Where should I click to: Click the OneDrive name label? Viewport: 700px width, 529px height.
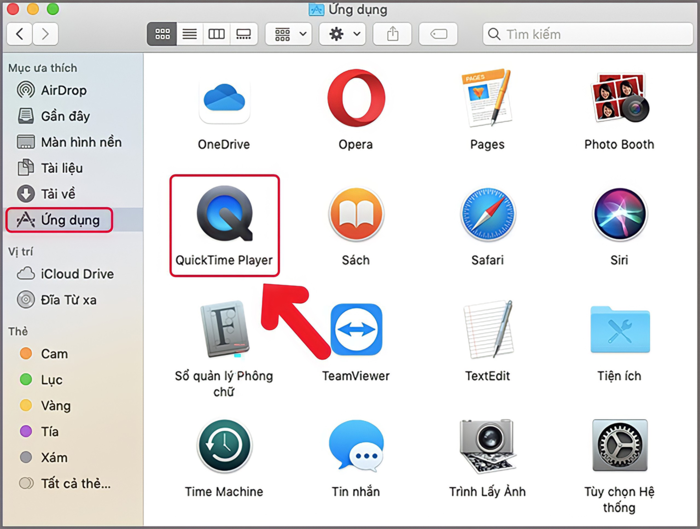coord(224,144)
